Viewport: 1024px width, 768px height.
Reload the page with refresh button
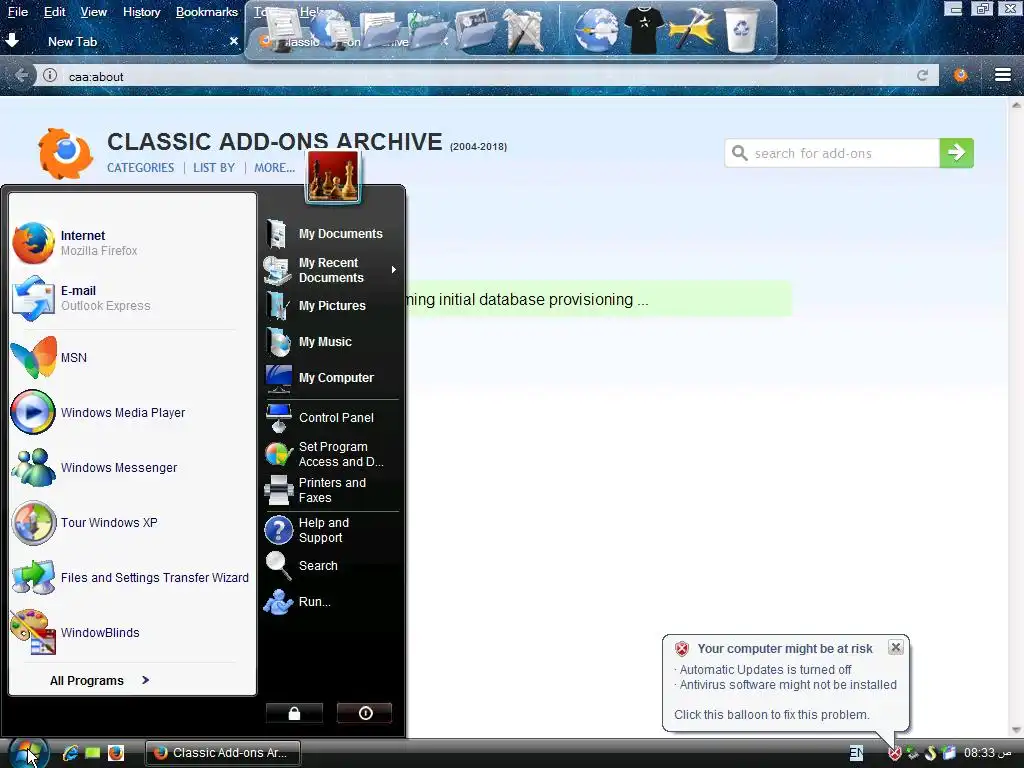point(922,76)
